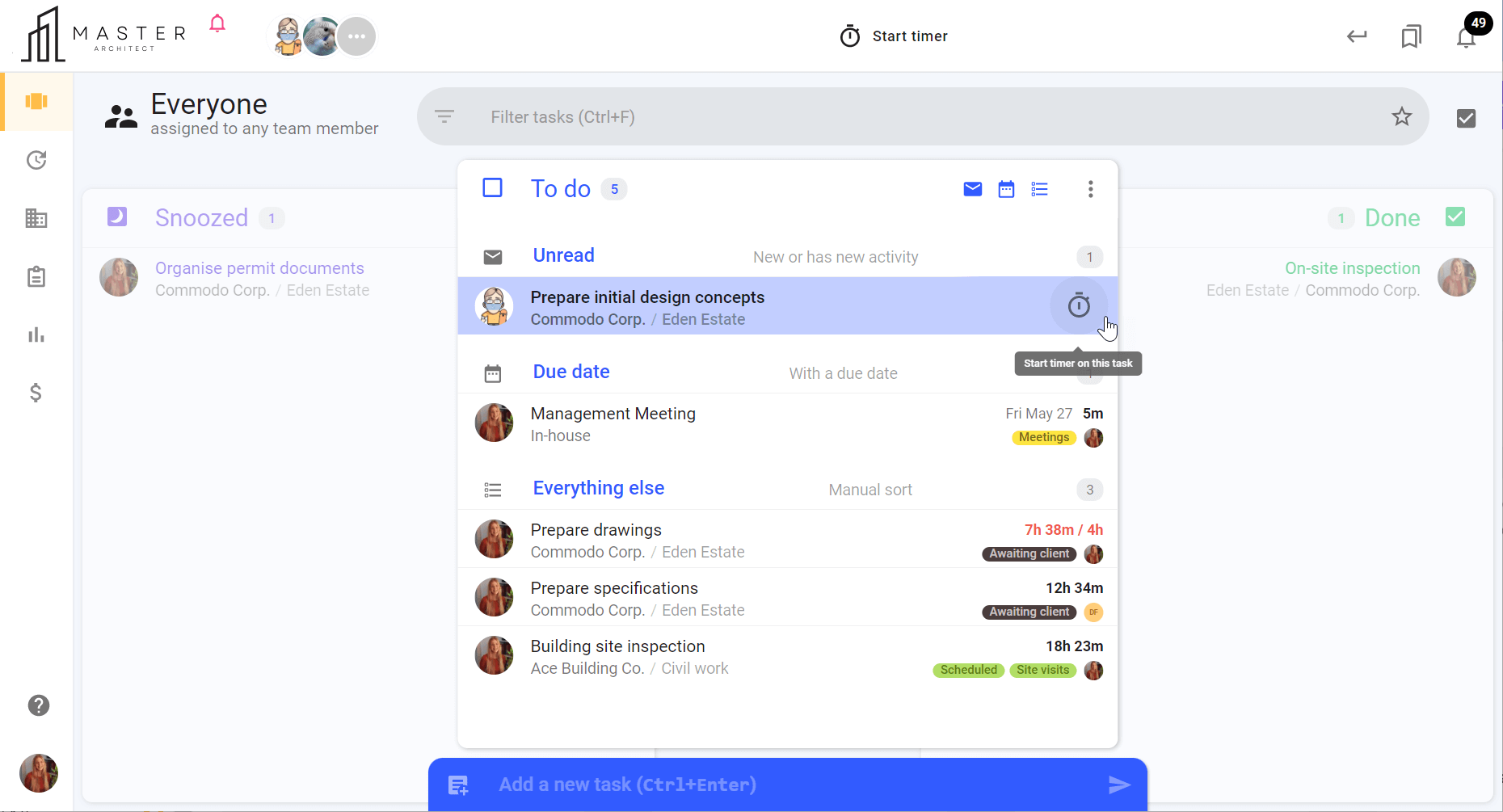This screenshot has width=1503, height=812.
Task: Click the 7h 38m / 4h time on Prepare drawings
Action: pos(1063,530)
